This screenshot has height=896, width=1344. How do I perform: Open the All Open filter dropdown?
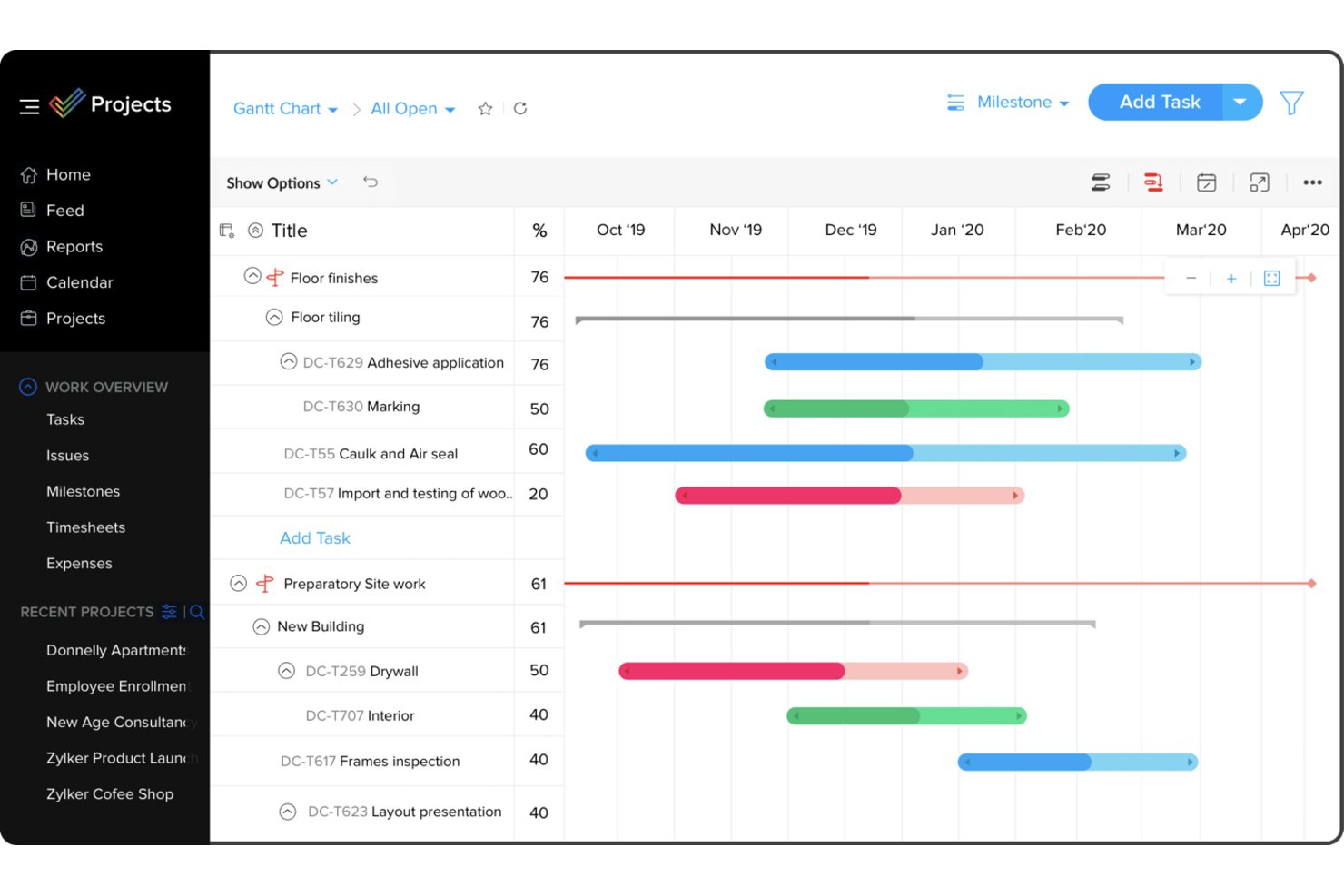click(x=412, y=109)
